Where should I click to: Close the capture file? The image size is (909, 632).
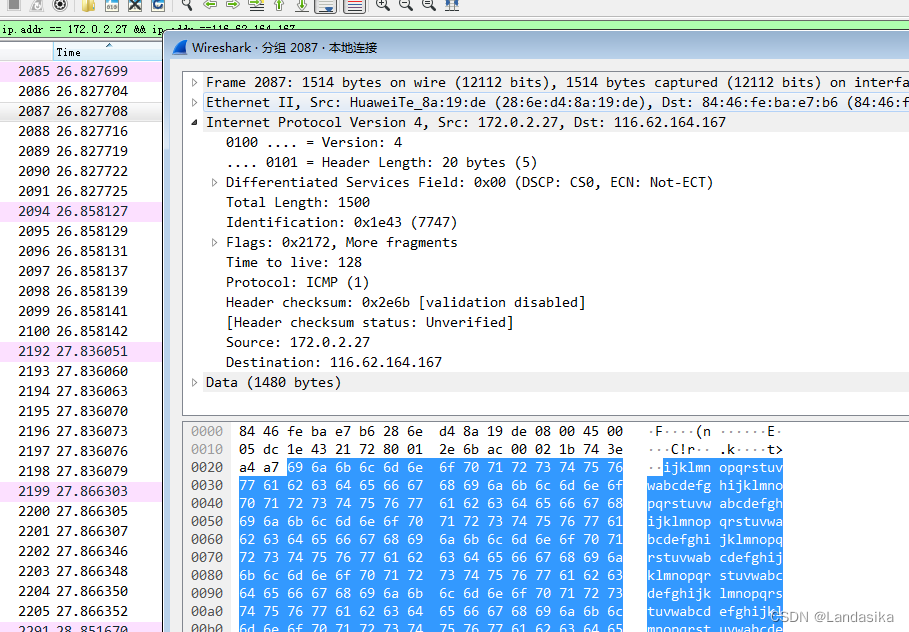134,5
